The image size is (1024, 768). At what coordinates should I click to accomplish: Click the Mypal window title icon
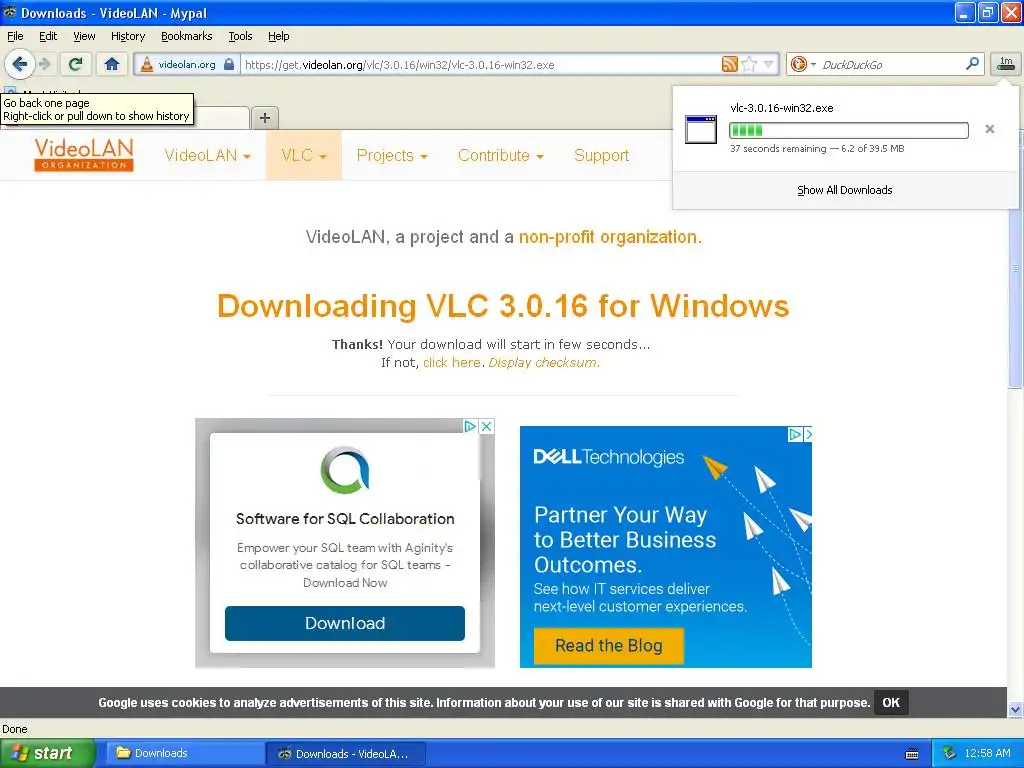(x=10, y=12)
